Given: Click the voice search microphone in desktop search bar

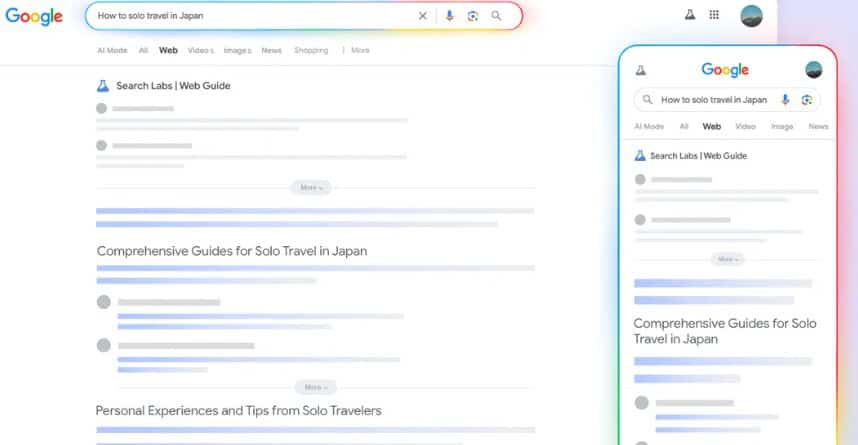Looking at the screenshot, I should (x=449, y=16).
